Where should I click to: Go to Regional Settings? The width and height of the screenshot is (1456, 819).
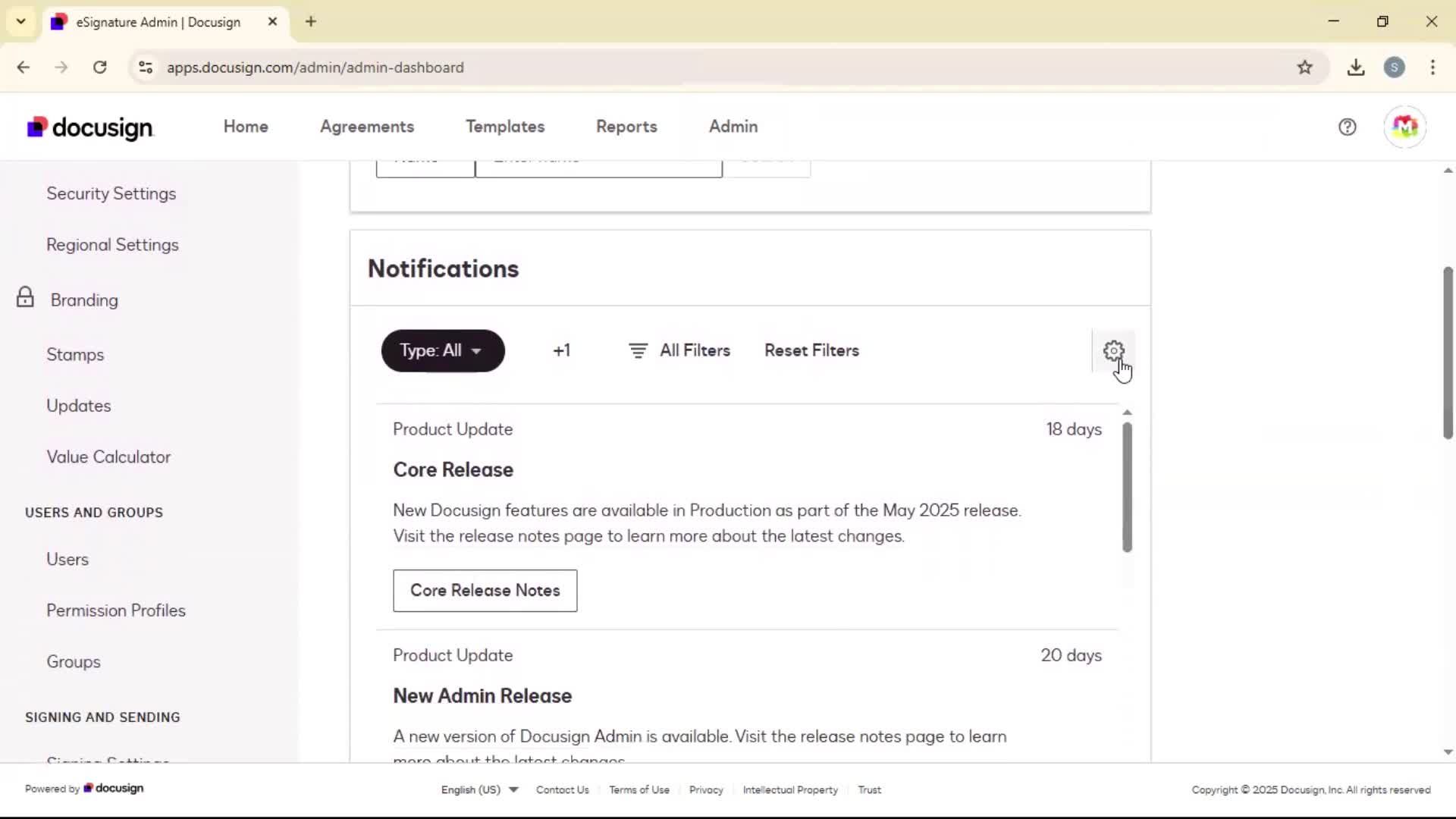pyautogui.click(x=112, y=245)
